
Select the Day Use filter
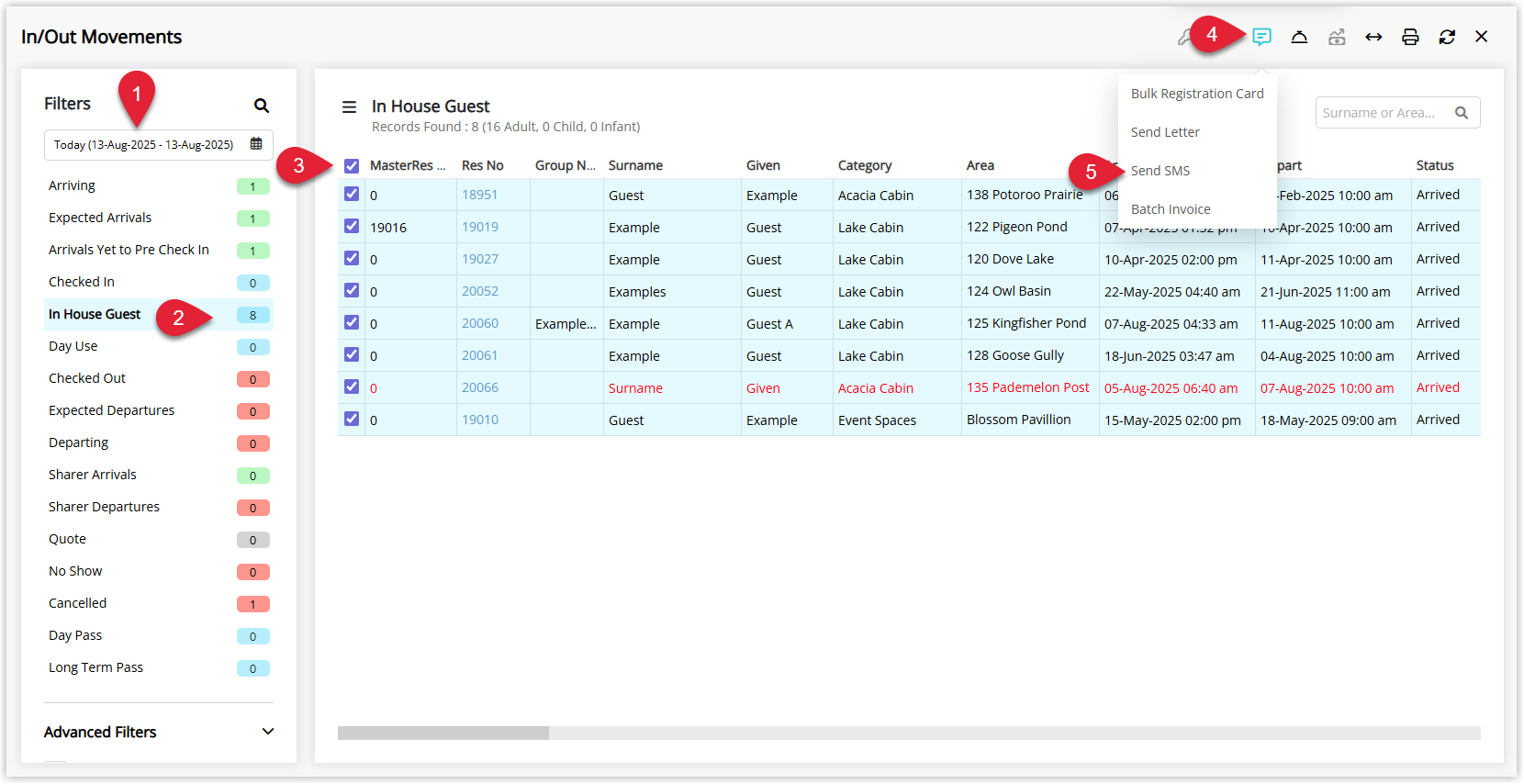coord(159,346)
